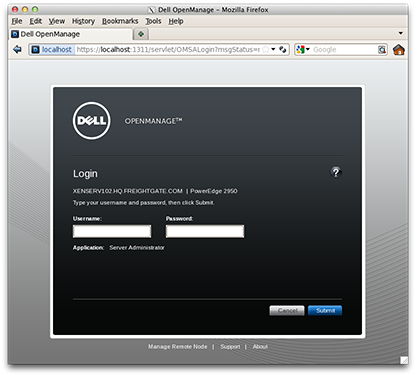Click the Submit button
Image resolution: width=416 pixels, height=376 pixels.
pos(325,310)
